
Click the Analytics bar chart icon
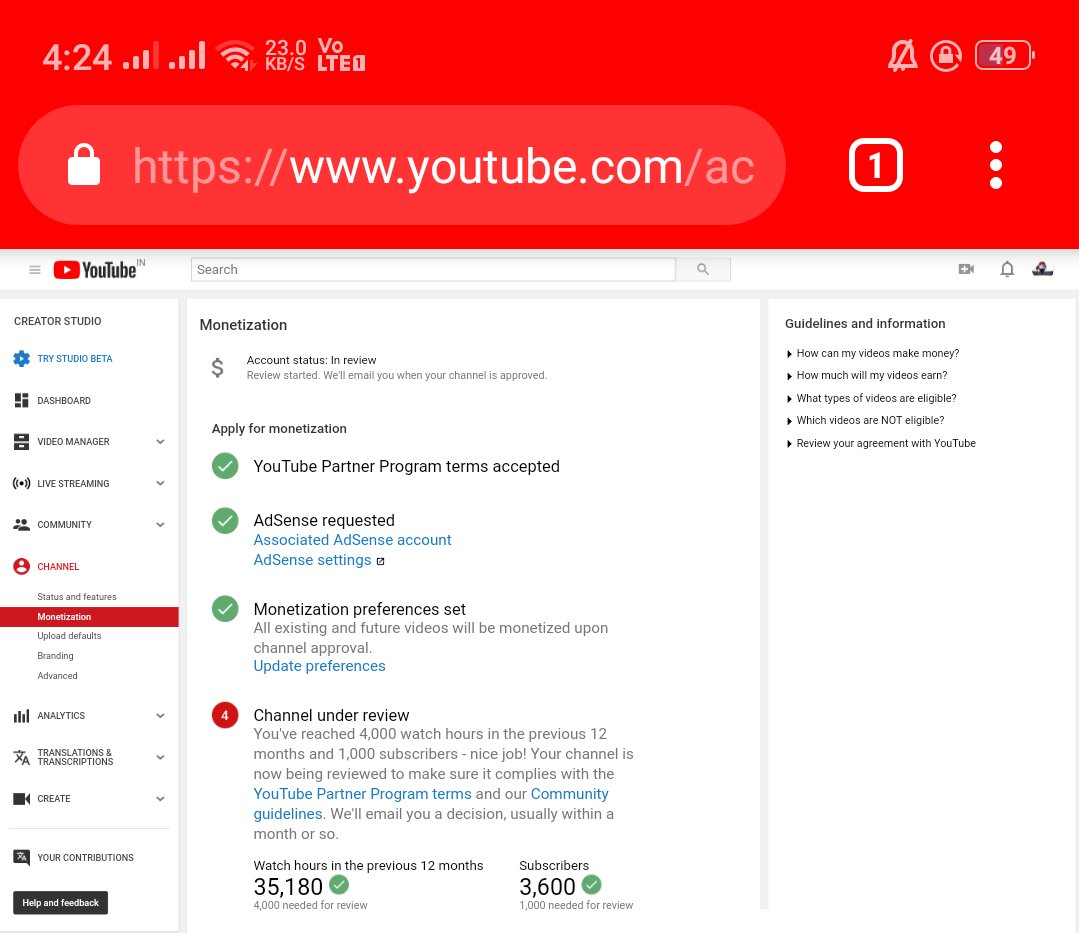tap(21, 716)
